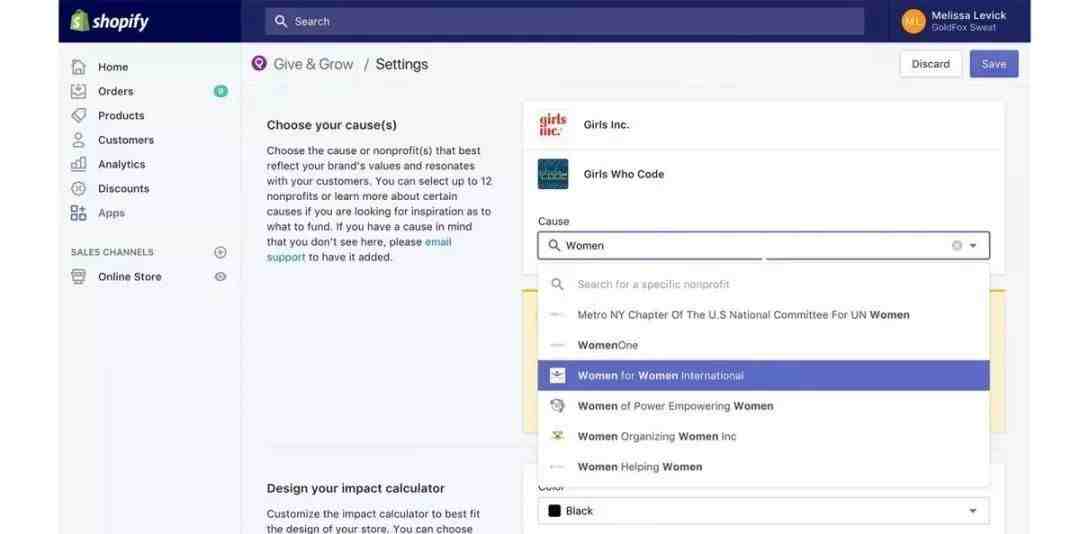
Task: Click the Give & Grow app icon
Action: pyautogui.click(x=259, y=64)
